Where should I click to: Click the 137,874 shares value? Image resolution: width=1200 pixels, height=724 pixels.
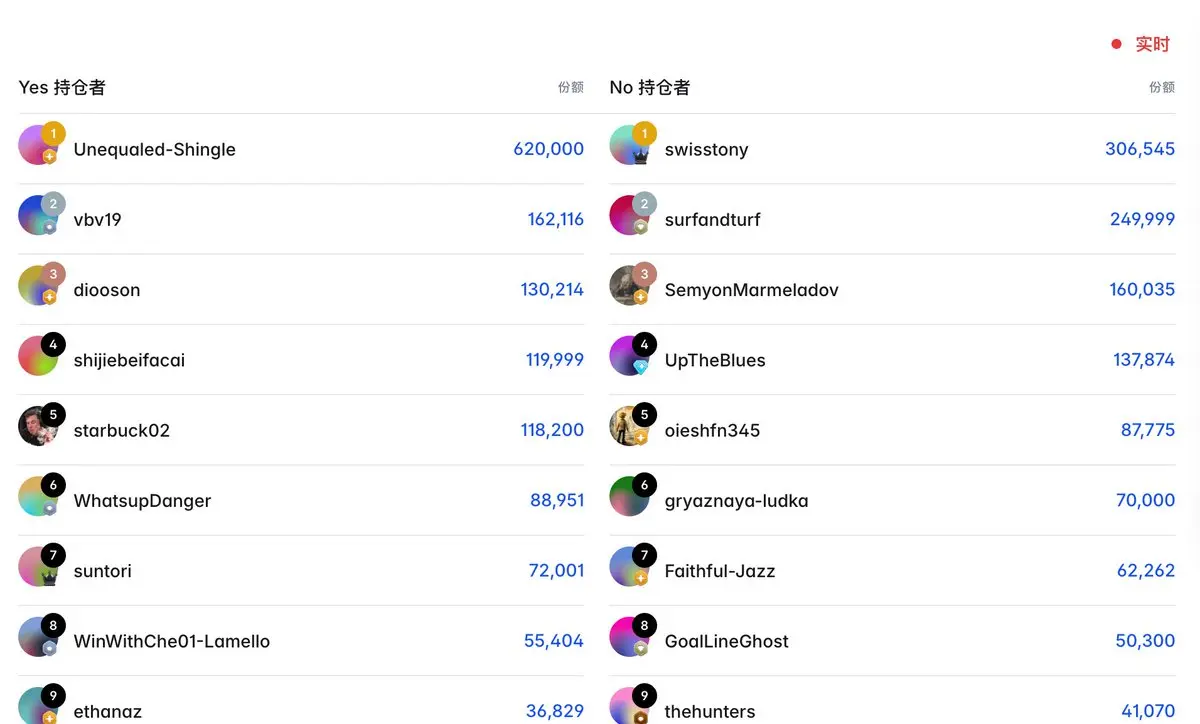1144,359
